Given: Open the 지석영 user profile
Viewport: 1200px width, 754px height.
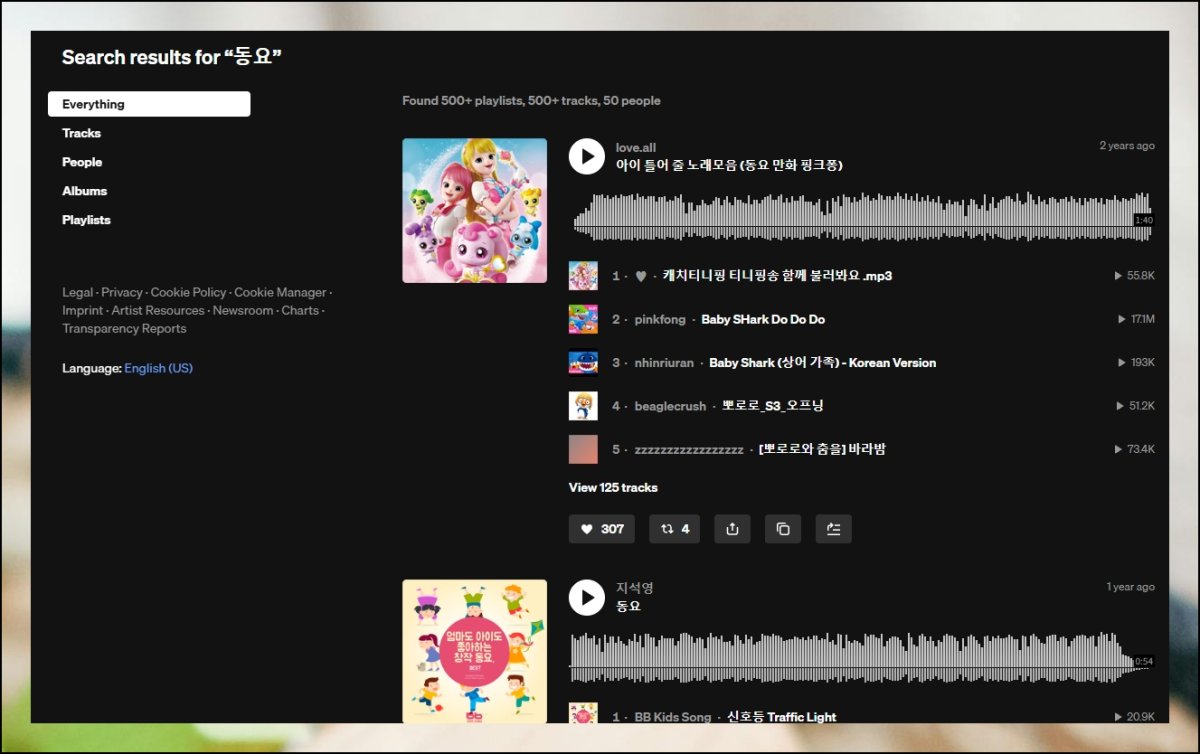Looking at the screenshot, I should 634,588.
